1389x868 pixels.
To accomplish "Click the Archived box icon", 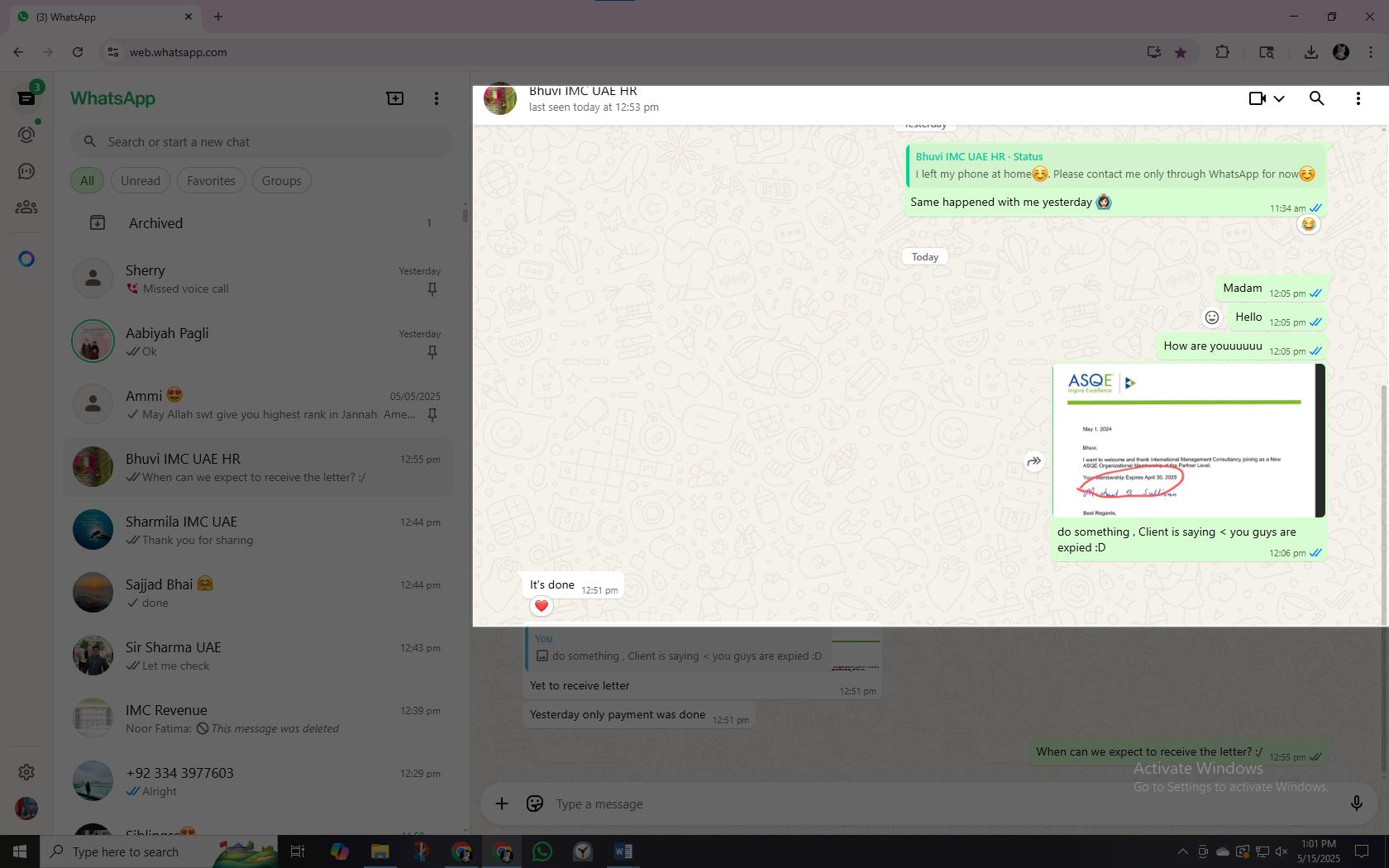I will click(x=98, y=222).
